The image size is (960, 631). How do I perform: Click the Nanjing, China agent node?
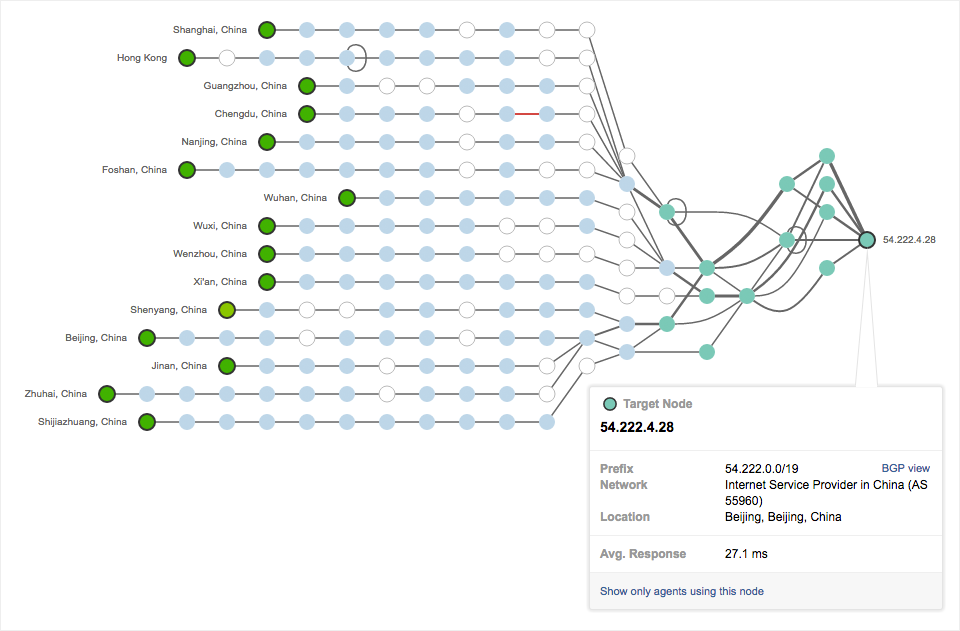pos(267,142)
